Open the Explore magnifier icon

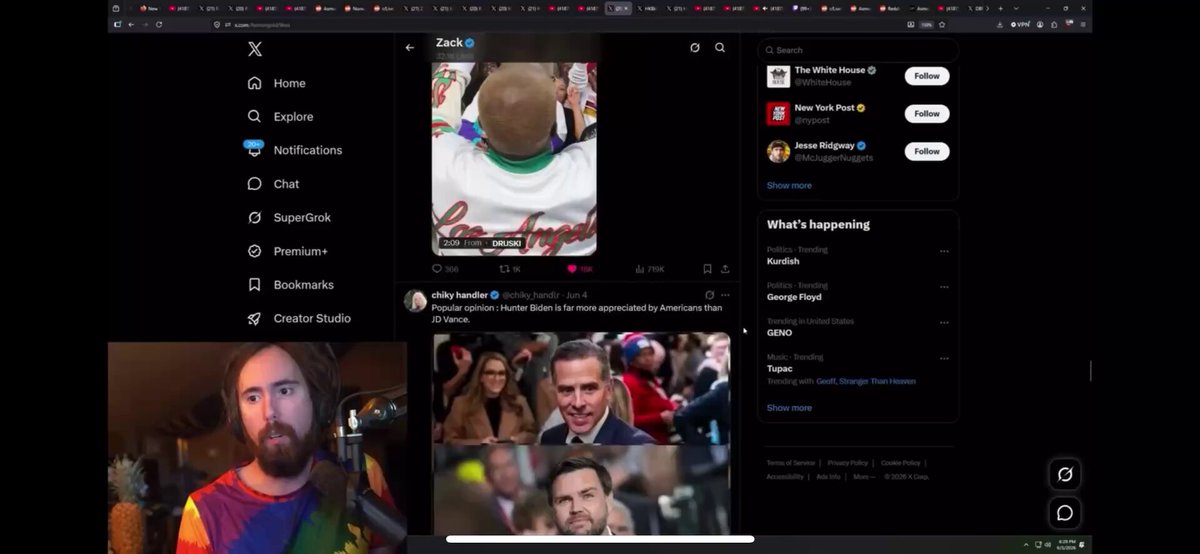coord(254,116)
